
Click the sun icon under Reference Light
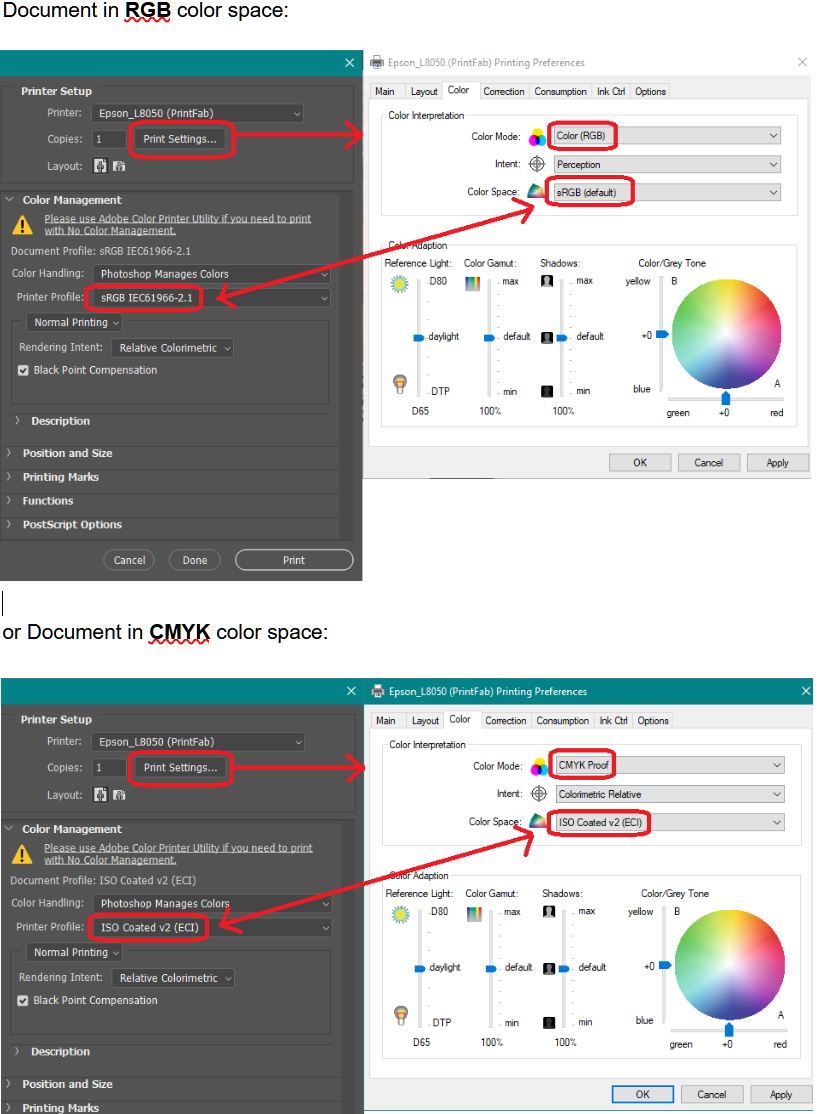(399, 284)
